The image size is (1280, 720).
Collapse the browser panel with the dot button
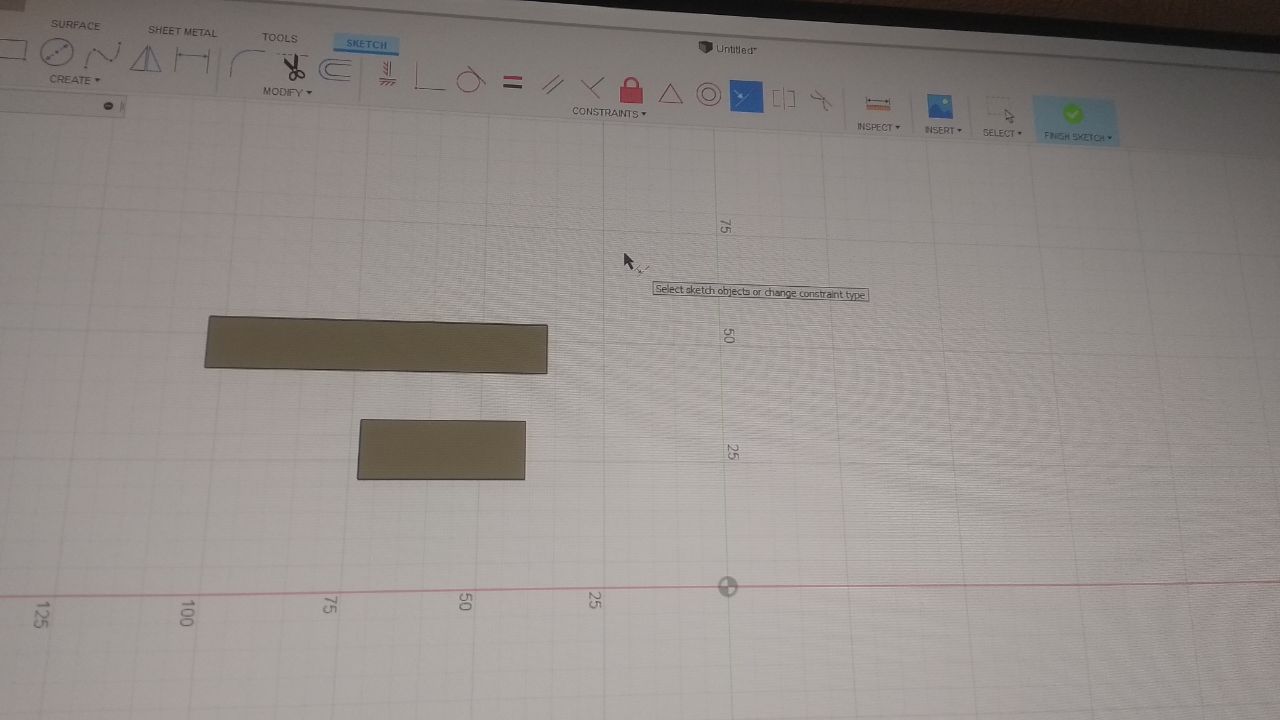coord(108,106)
